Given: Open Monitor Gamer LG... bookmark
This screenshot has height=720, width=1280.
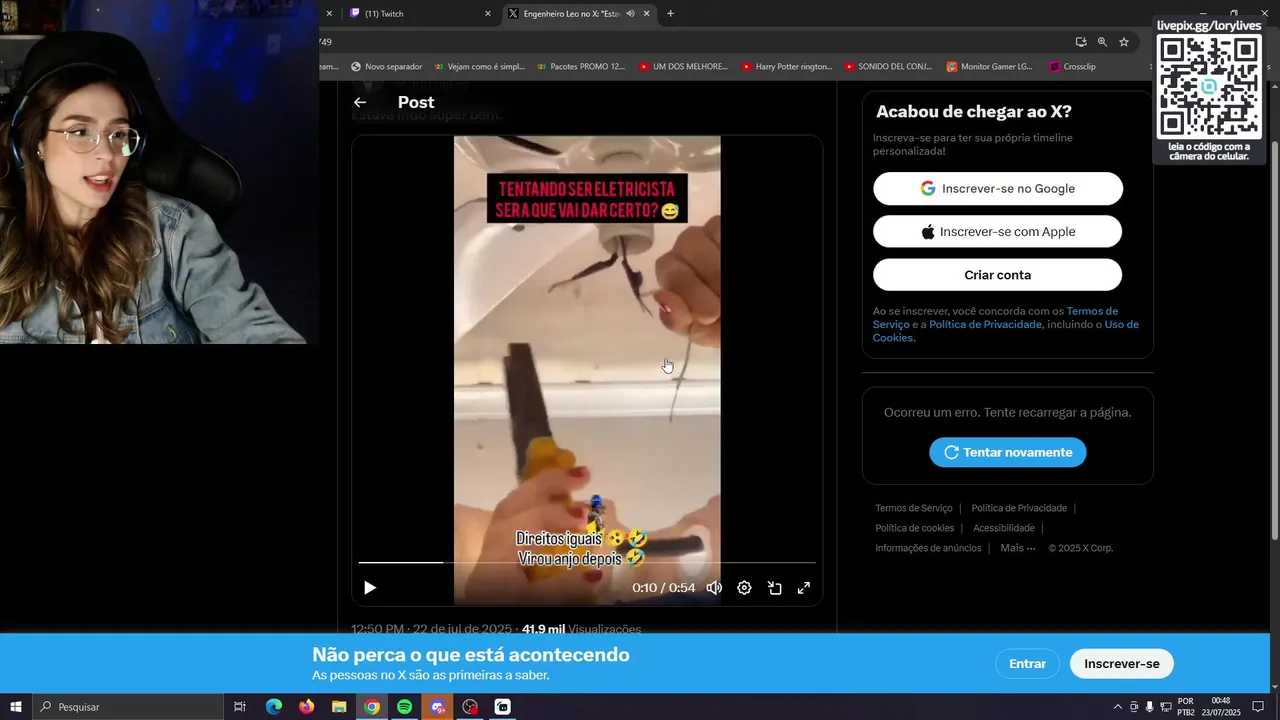Looking at the screenshot, I should [x=990, y=67].
